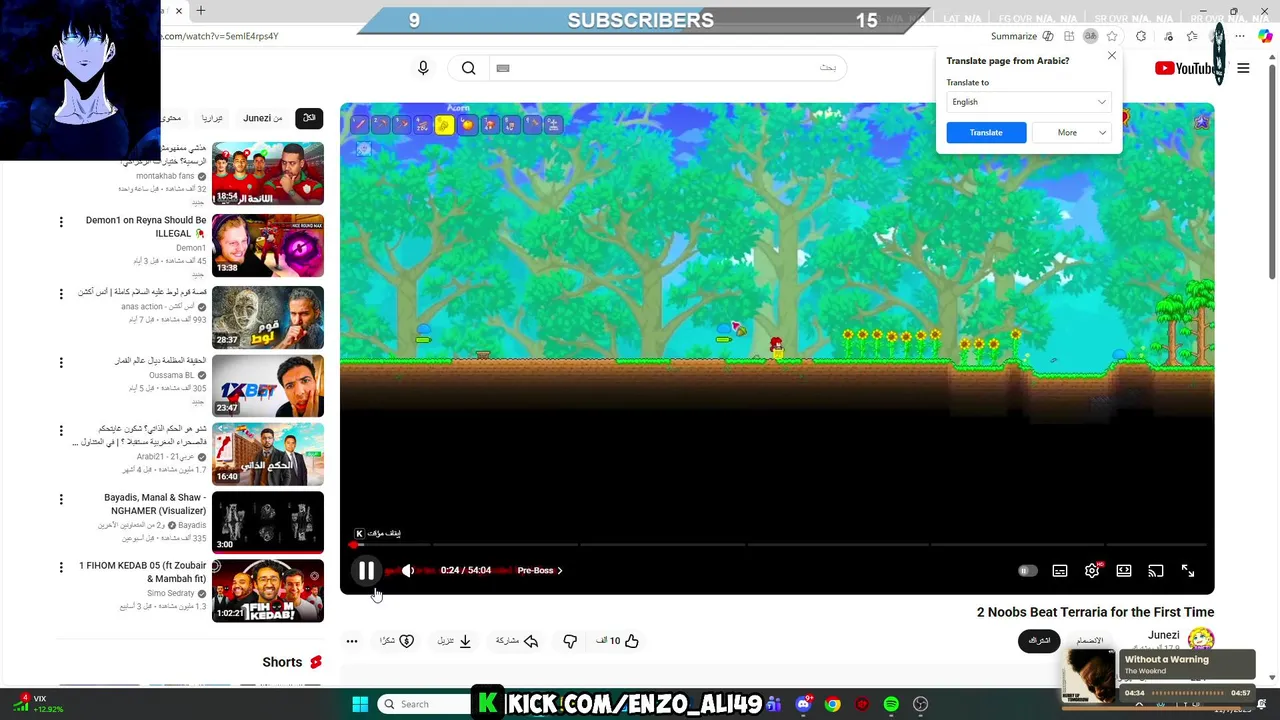Viewport: 1280px width, 720px height.
Task: Open Discord from the taskbar
Action: pyautogui.click(x=803, y=704)
